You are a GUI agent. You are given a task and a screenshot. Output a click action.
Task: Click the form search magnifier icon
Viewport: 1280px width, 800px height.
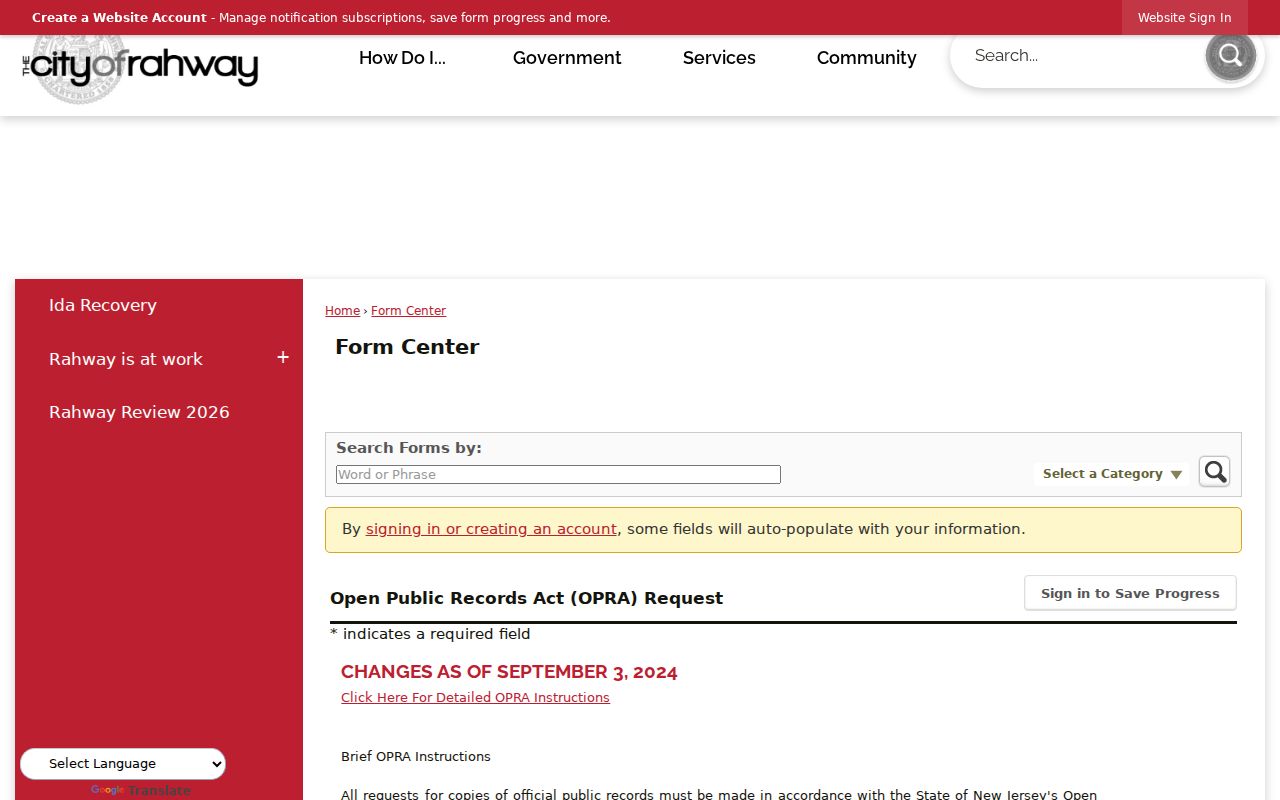1214,472
